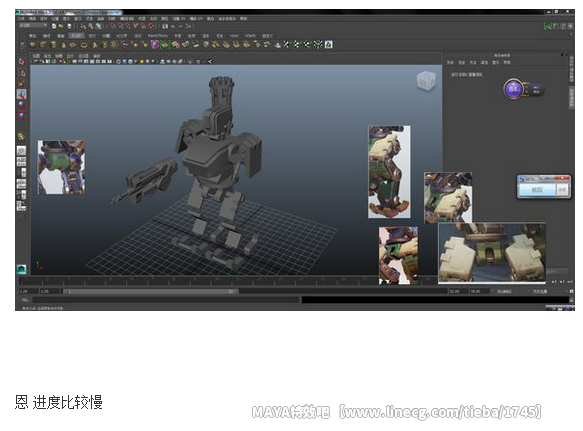Click the purple 84 floating ball widget
The image size is (583, 431).
(513, 89)
